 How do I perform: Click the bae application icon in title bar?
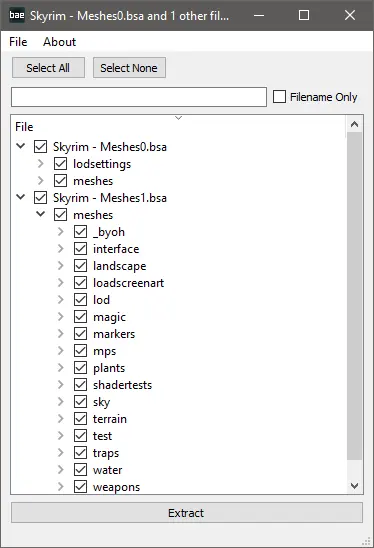coord(16,15)
